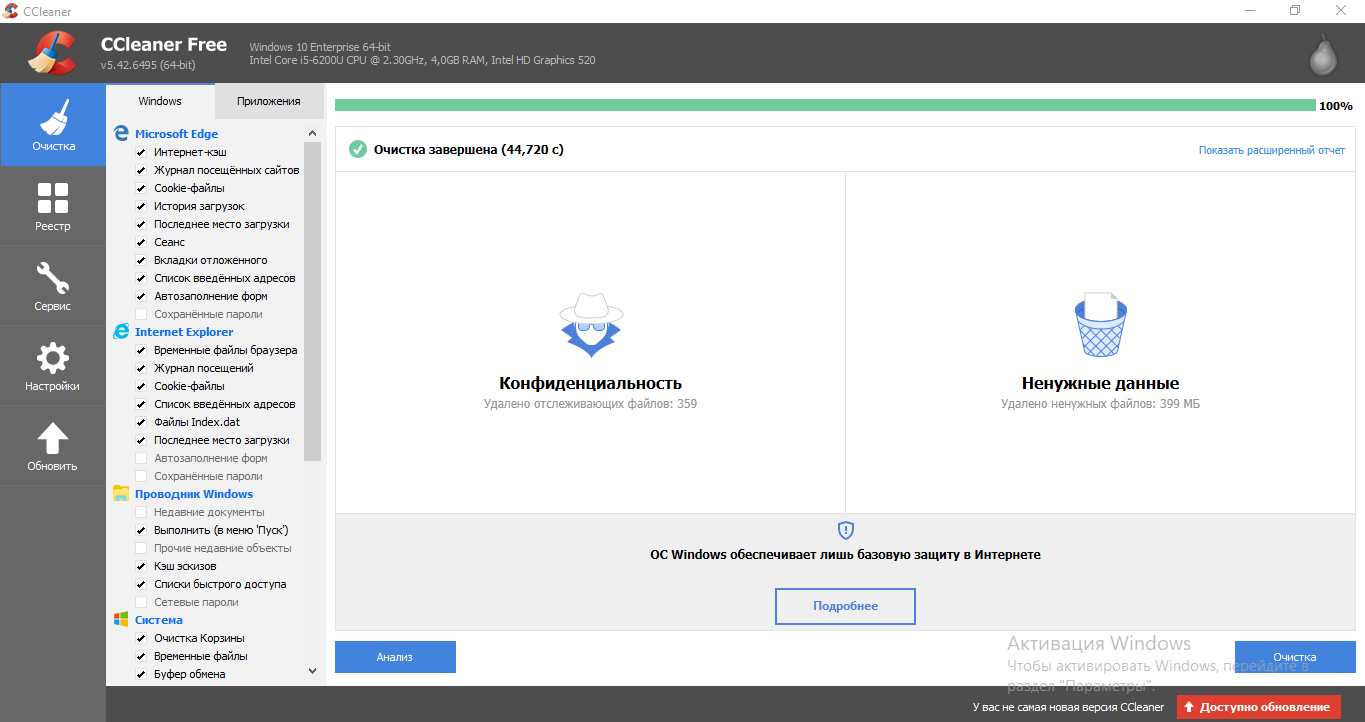This screenshot has width=1365, height=722.
Task: Click the shield warning icon
Action: (x=845, y=530)
